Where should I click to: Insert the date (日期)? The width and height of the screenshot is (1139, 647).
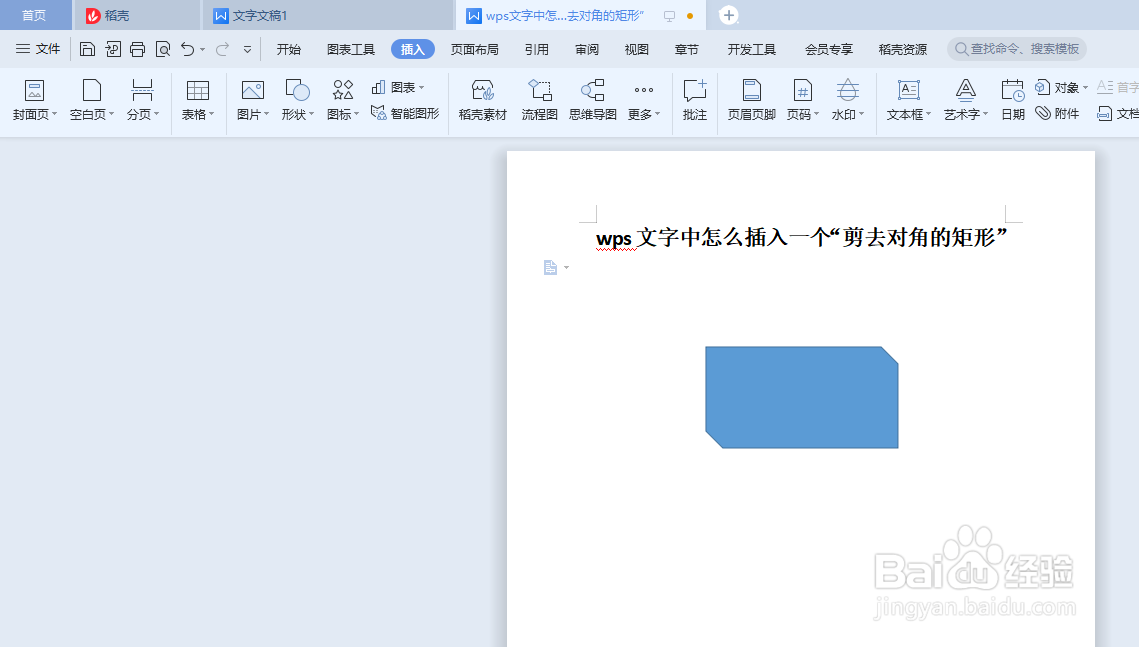click(1013, 99)
